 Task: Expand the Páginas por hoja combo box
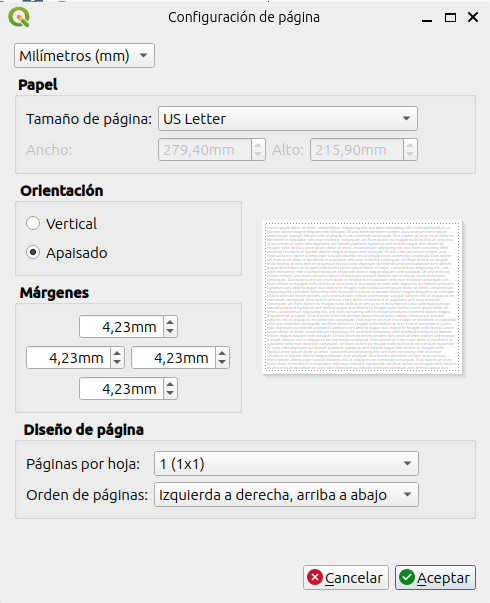pyautogui.click(x=286, y=463)
